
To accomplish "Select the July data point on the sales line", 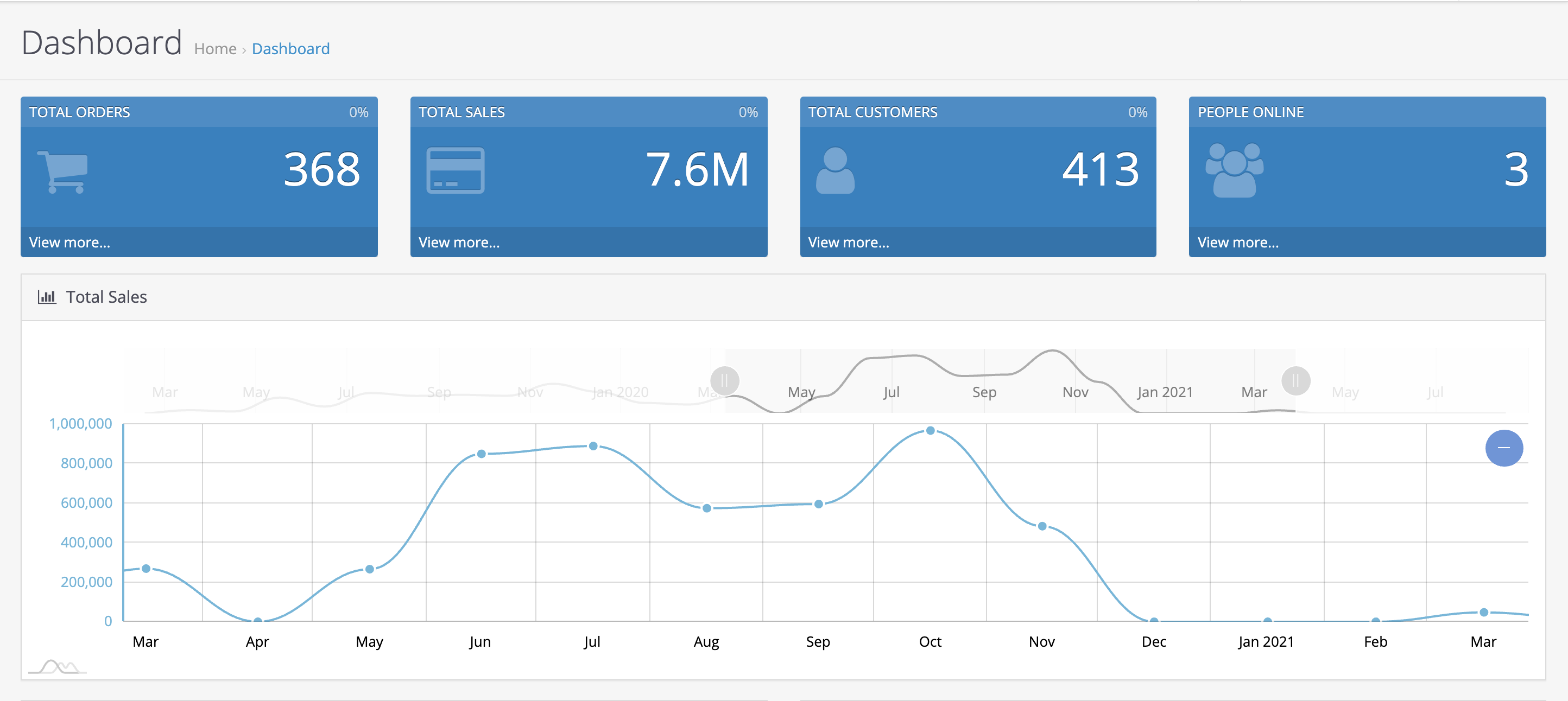I will coord(593,446).
